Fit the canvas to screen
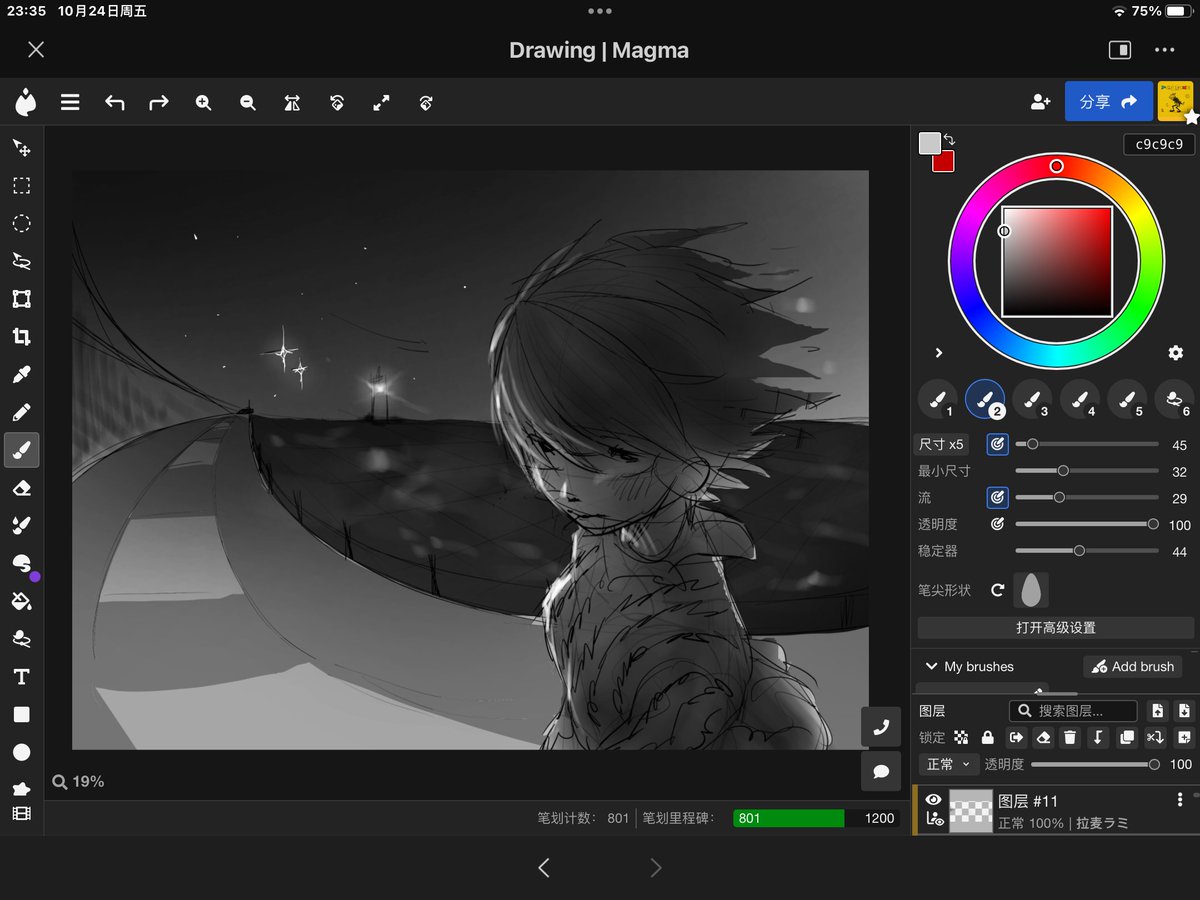This screenshot has width=1200, height=900. [381, 102]
